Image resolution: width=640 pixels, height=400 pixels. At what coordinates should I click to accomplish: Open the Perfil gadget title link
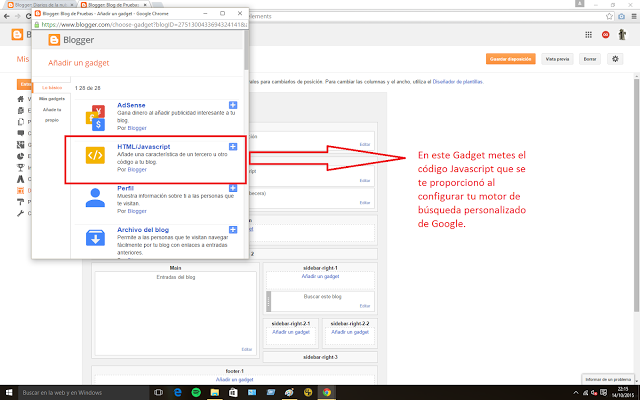[125, 188]
